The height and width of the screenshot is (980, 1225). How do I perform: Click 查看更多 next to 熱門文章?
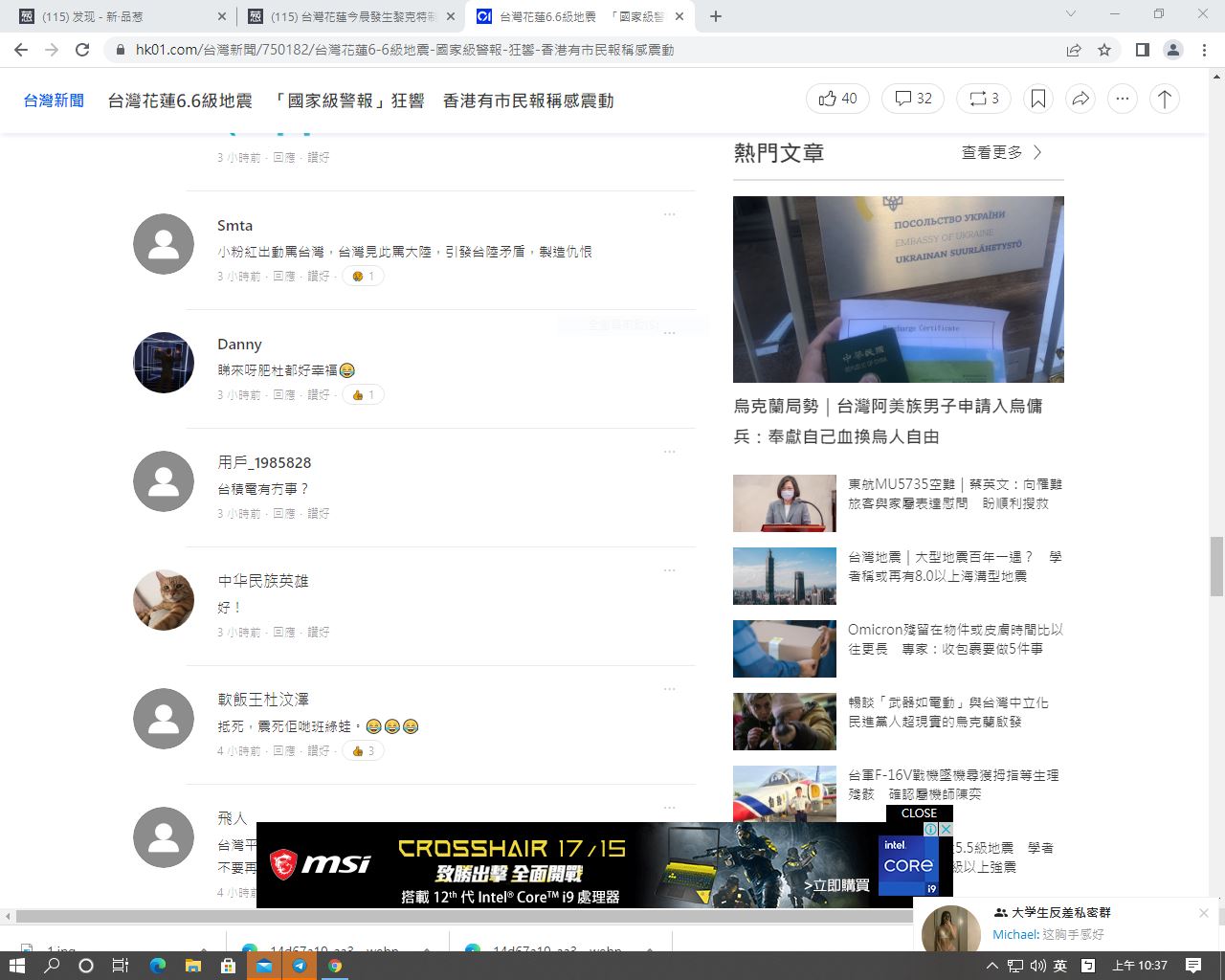pos(1002,152)
